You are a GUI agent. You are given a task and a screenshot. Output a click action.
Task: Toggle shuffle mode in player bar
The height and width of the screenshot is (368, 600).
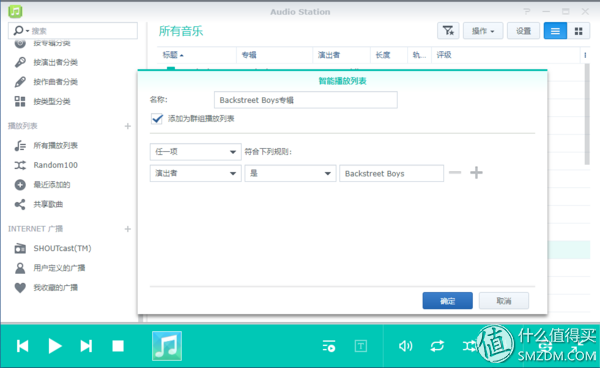pyautogui.click(x=469, y=346)
